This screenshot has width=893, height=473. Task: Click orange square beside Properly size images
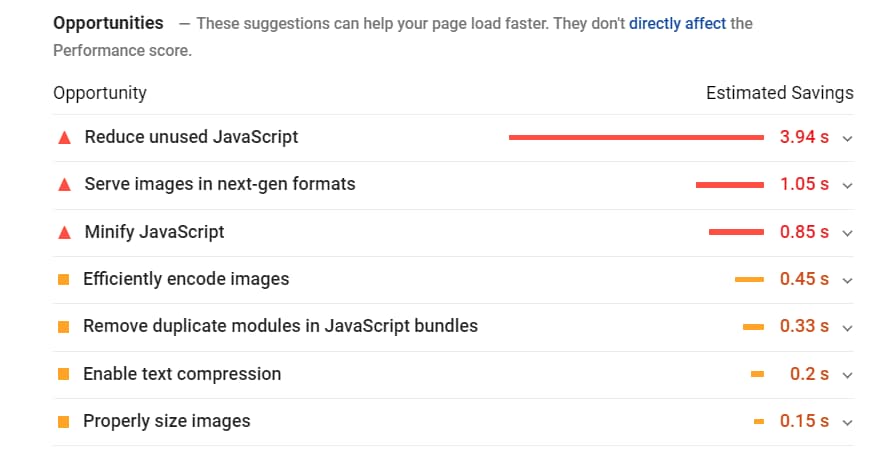[x=64, y=422]
